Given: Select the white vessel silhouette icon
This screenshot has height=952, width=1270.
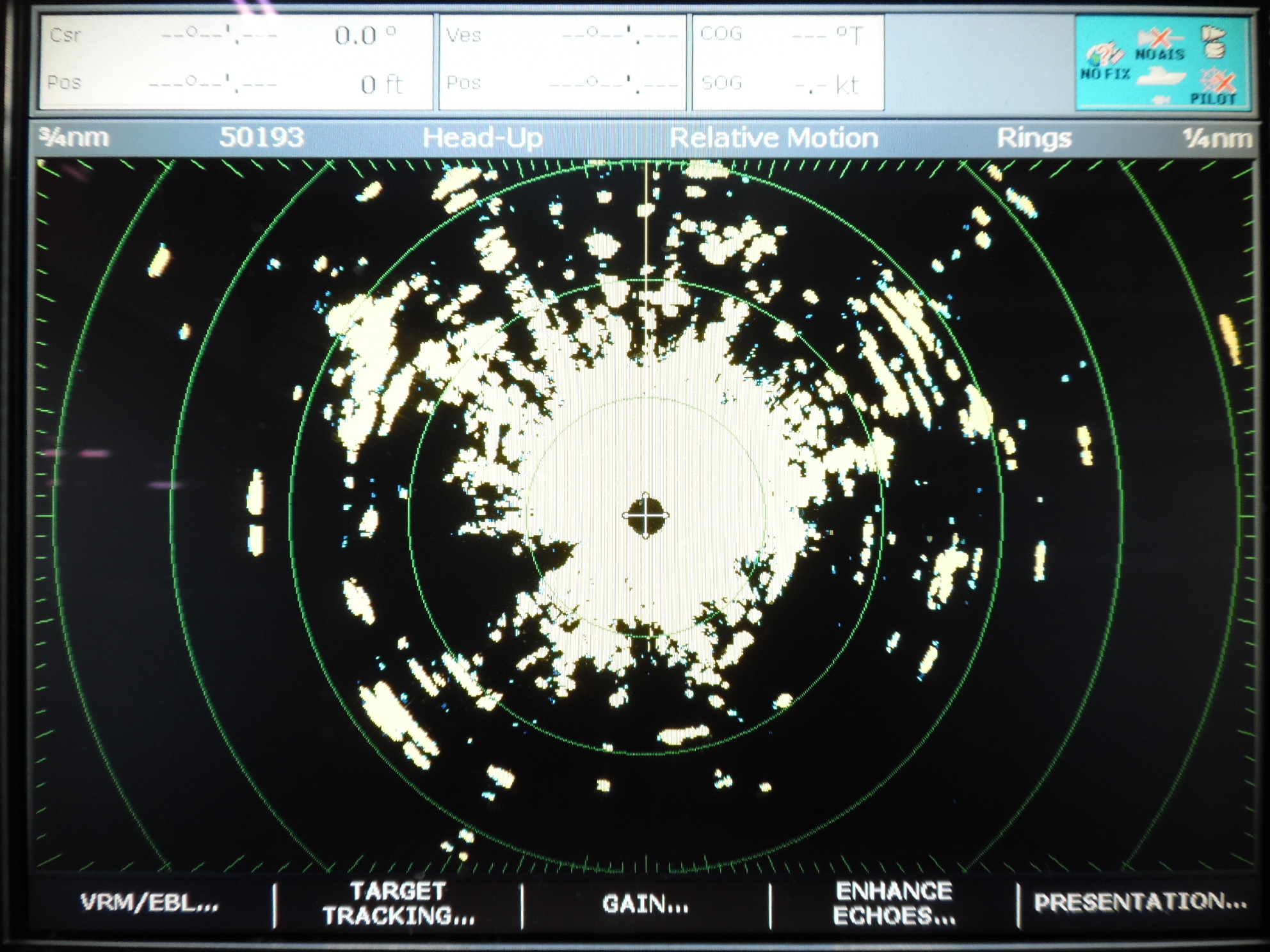Looking at the screenshot, I should point(1161,77).
